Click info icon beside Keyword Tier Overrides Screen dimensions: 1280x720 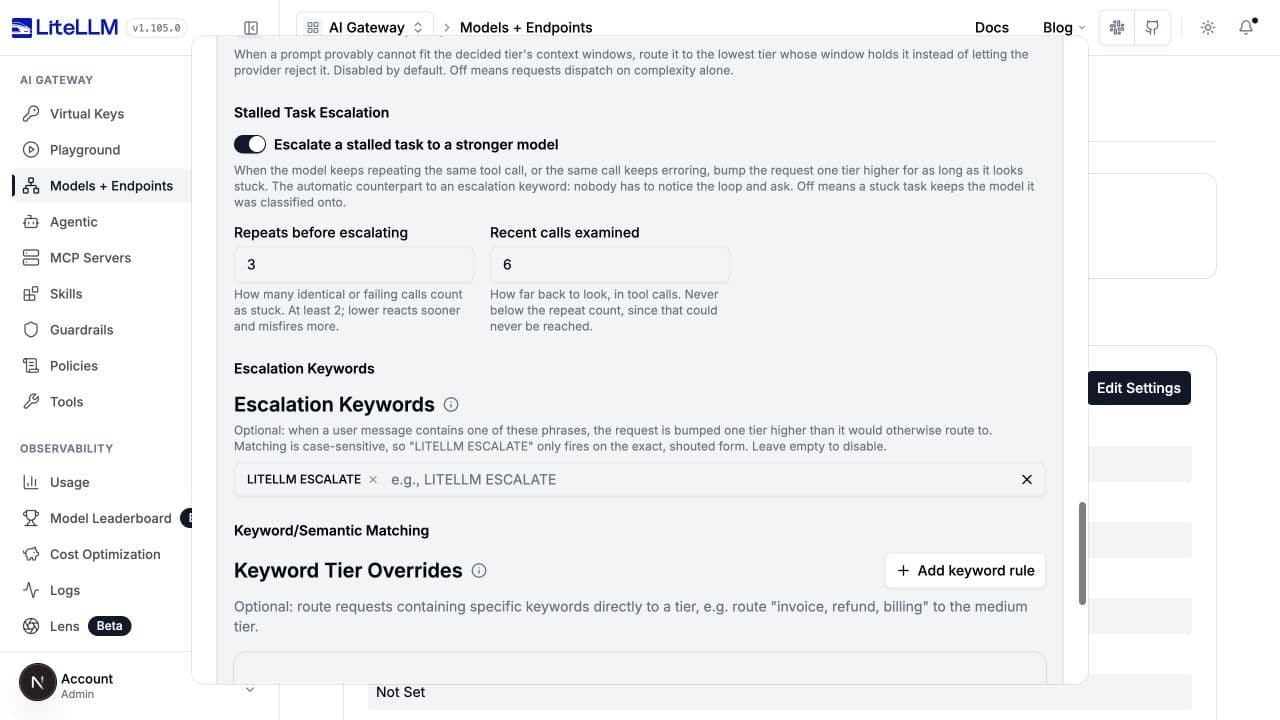coord(479,571)
